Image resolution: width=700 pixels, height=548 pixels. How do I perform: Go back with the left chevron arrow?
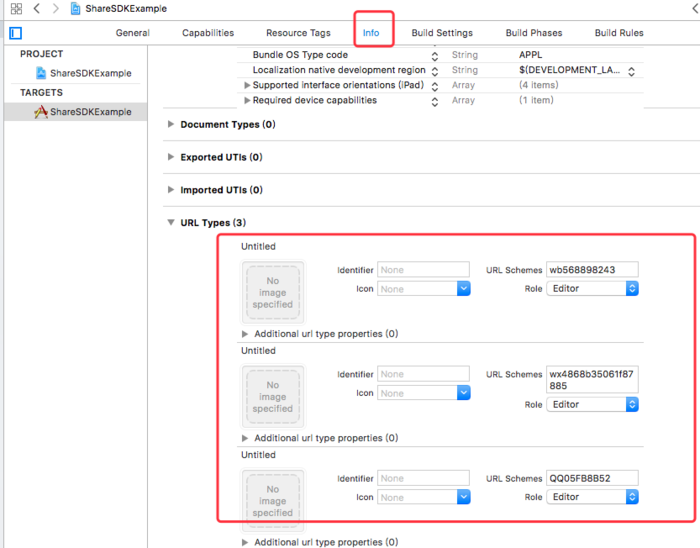coord(37,8)
